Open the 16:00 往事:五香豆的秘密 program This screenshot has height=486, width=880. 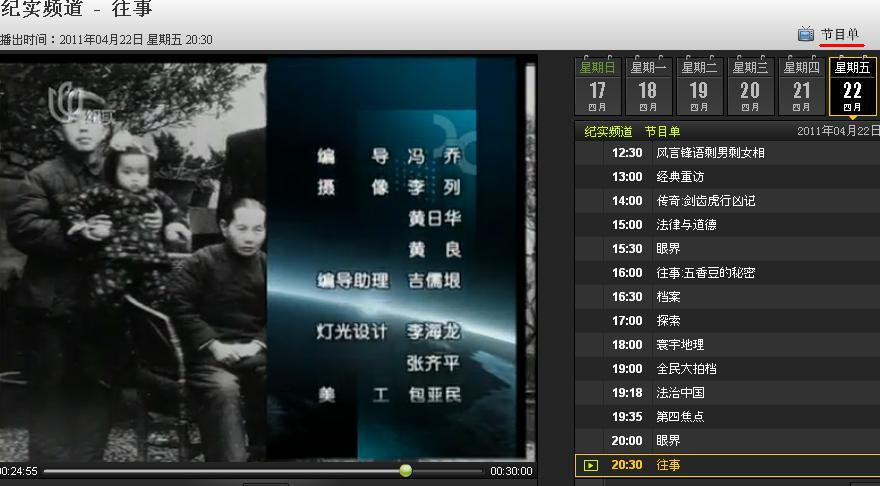tap(705, 273)
